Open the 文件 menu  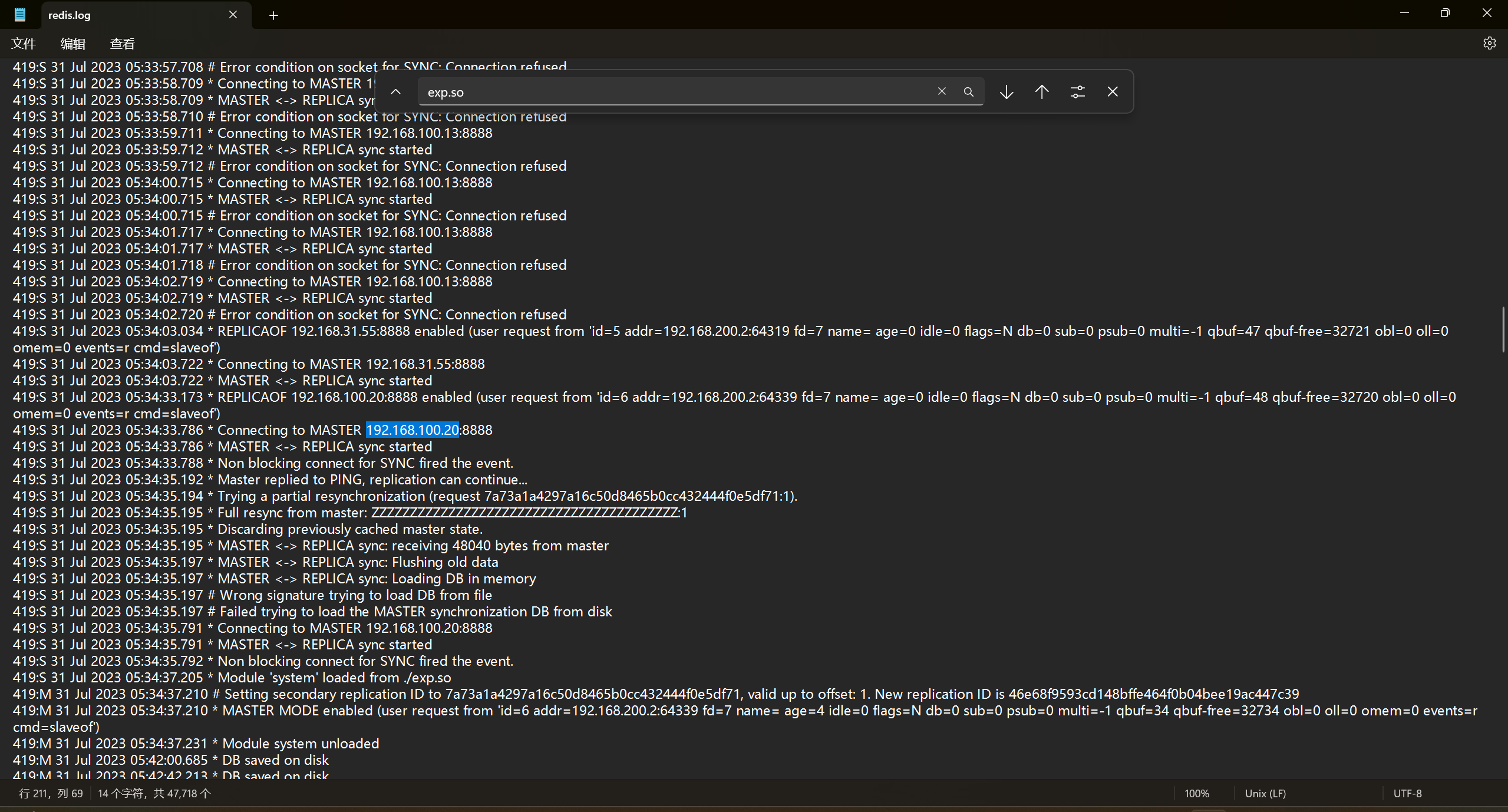click(24, 44)
